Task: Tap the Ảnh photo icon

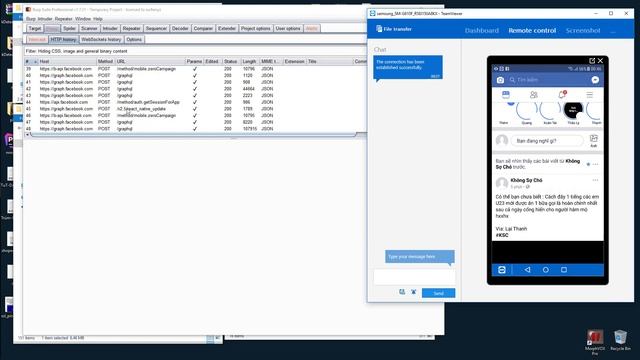Action: point(593,140)
